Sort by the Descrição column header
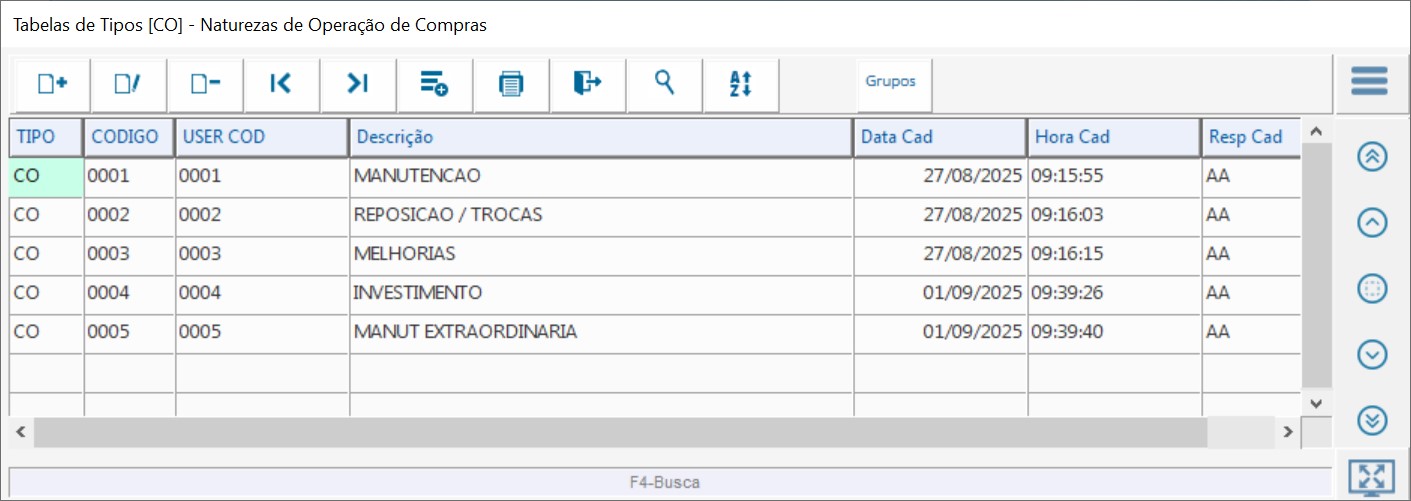 pyautogui.click(x=600, y=137)
